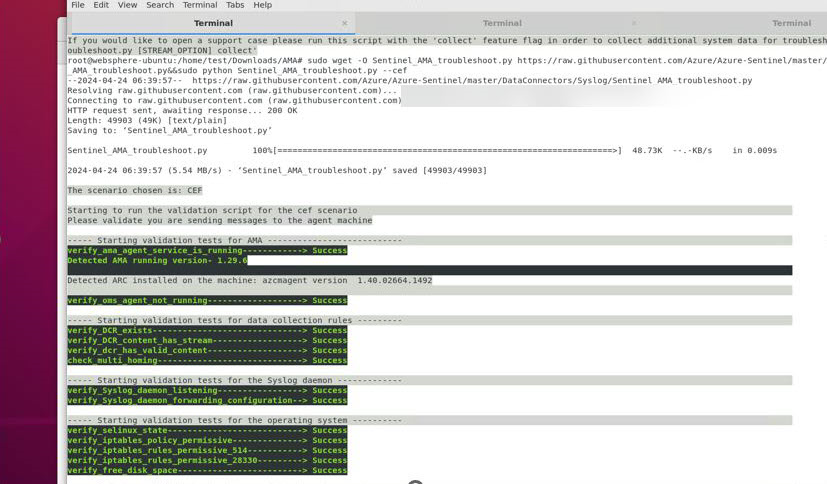Open the View menu

point(127,5)
